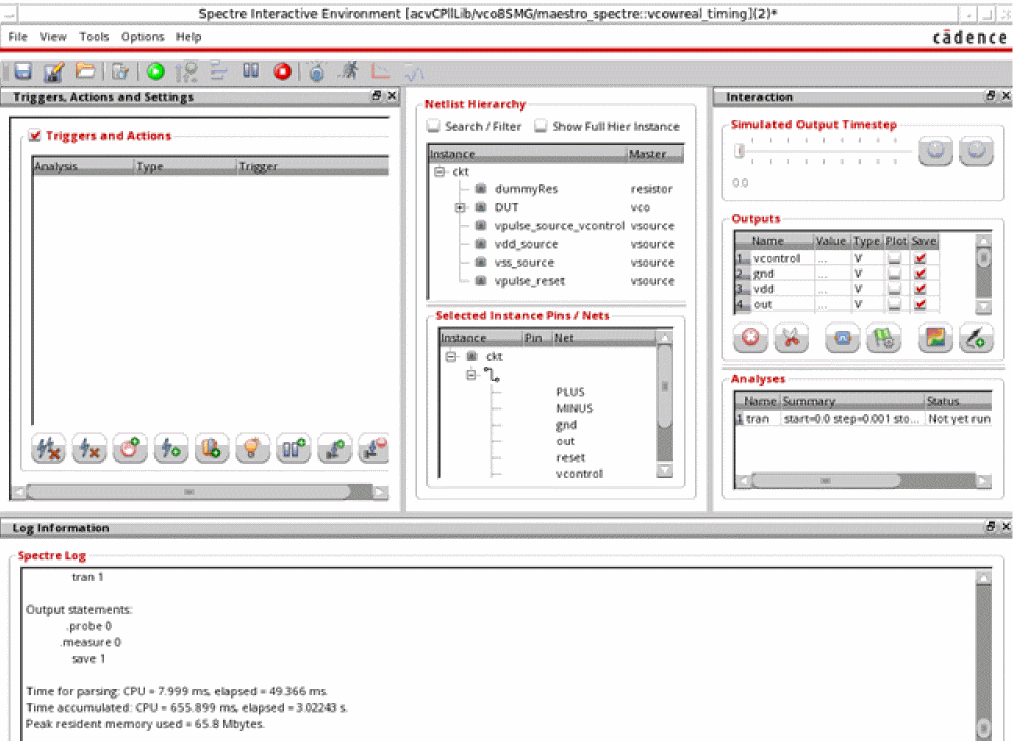The height and width of the screenshot is (742, 1013).
Task: Click the clipboard document toolbar icon
Action: pos(120,71)
